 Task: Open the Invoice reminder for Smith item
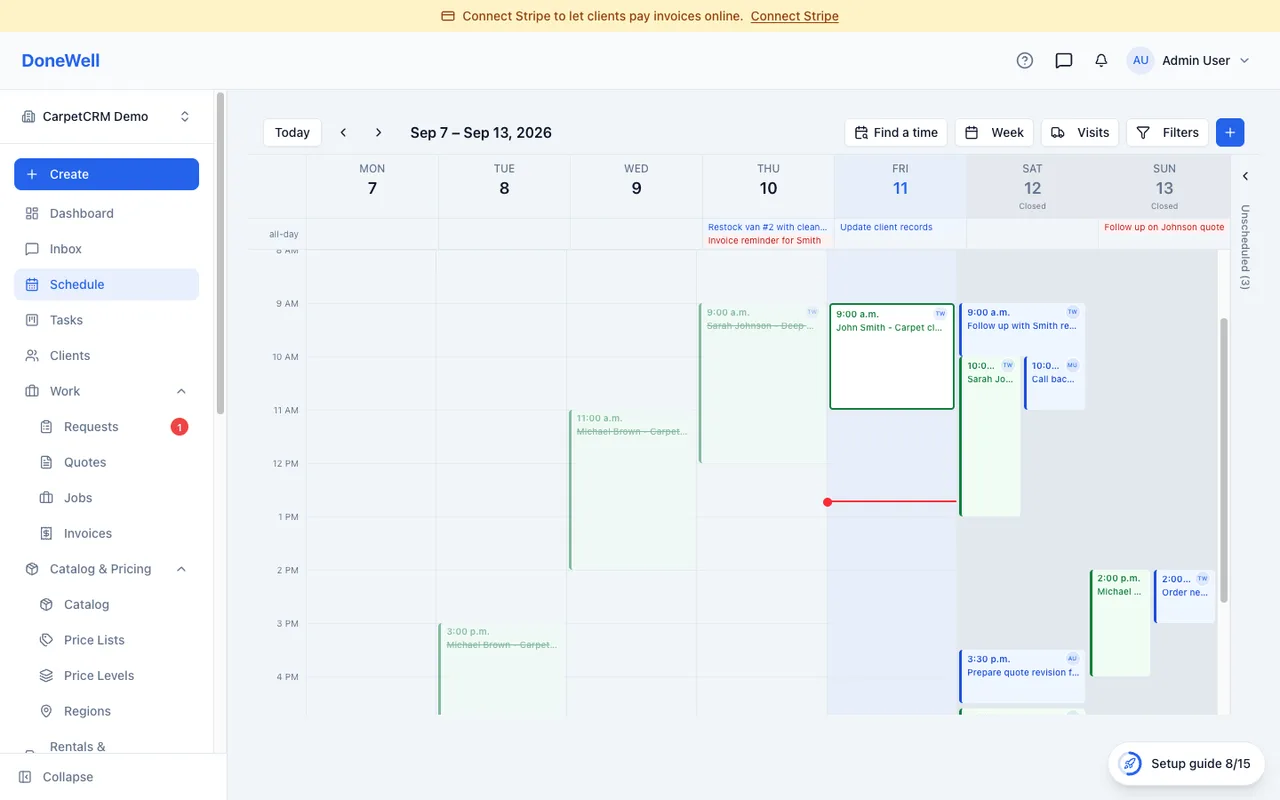point(764,241)
